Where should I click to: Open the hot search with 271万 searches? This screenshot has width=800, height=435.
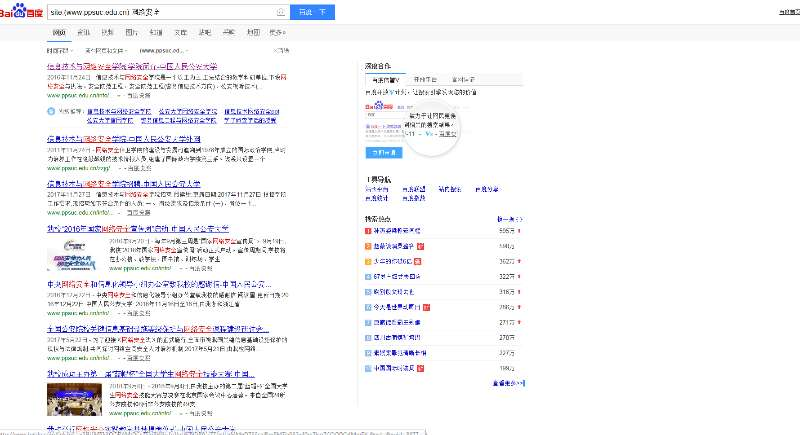point(397,322)
